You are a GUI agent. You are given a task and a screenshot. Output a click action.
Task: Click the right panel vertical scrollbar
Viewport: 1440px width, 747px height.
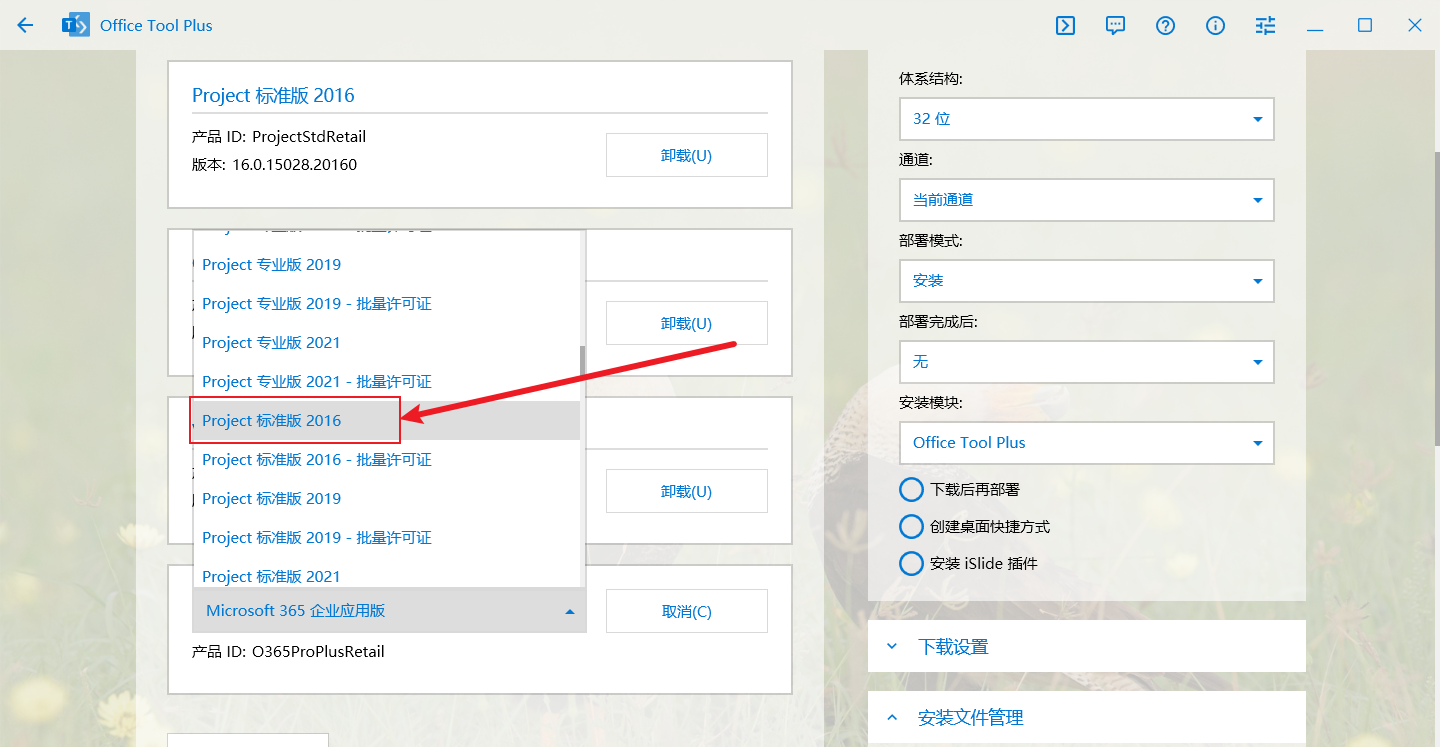1437,300
